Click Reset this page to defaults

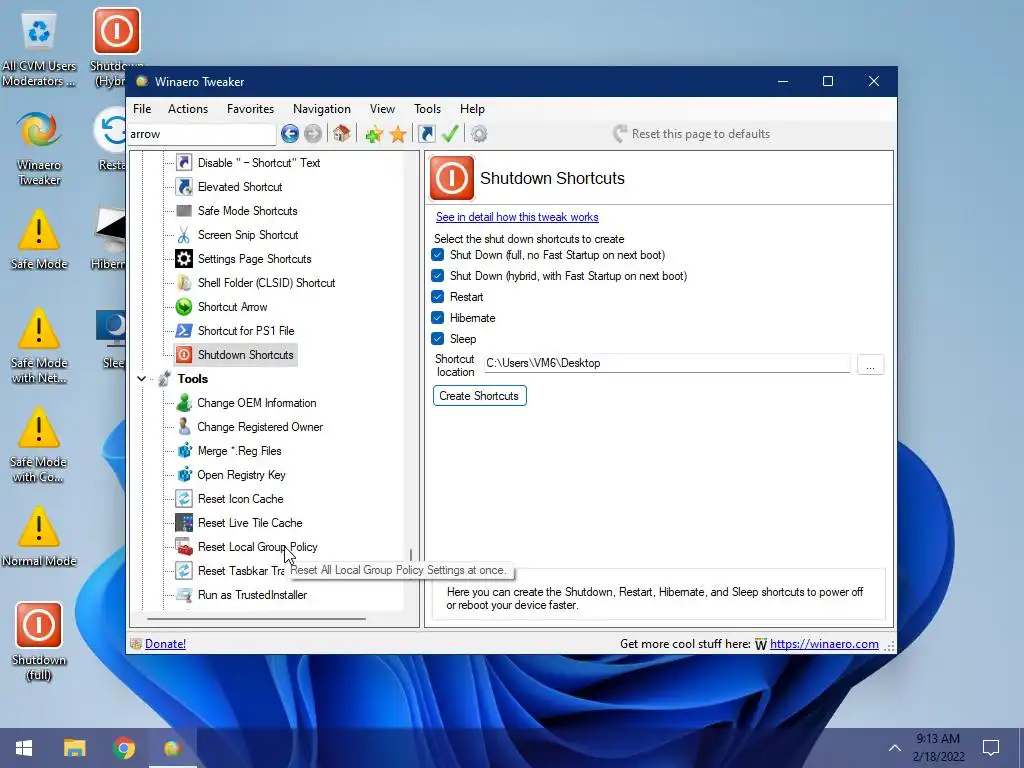691,134
